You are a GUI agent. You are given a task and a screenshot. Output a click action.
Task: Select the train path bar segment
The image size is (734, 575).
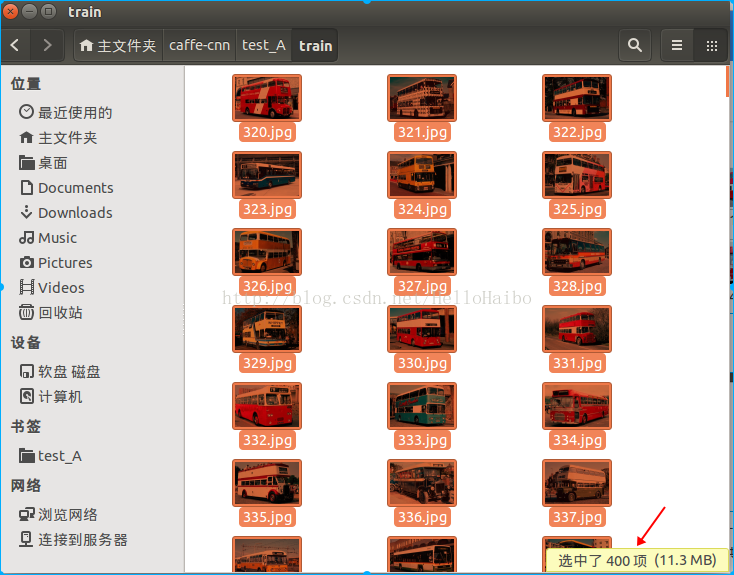pyautogui.click(x=315, y=45)
